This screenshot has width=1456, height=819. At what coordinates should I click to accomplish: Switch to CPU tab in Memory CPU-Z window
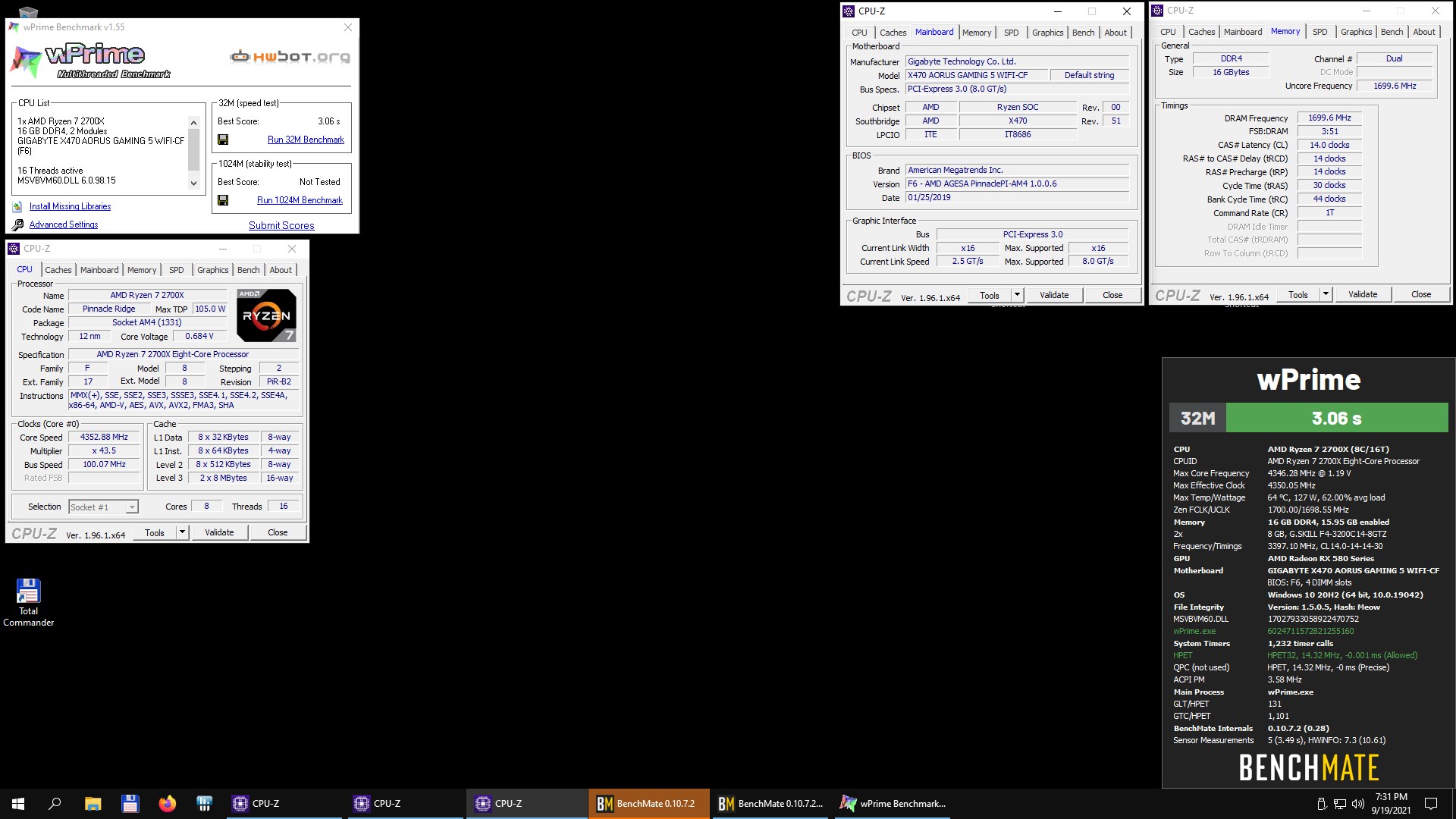click(1168, 32)
